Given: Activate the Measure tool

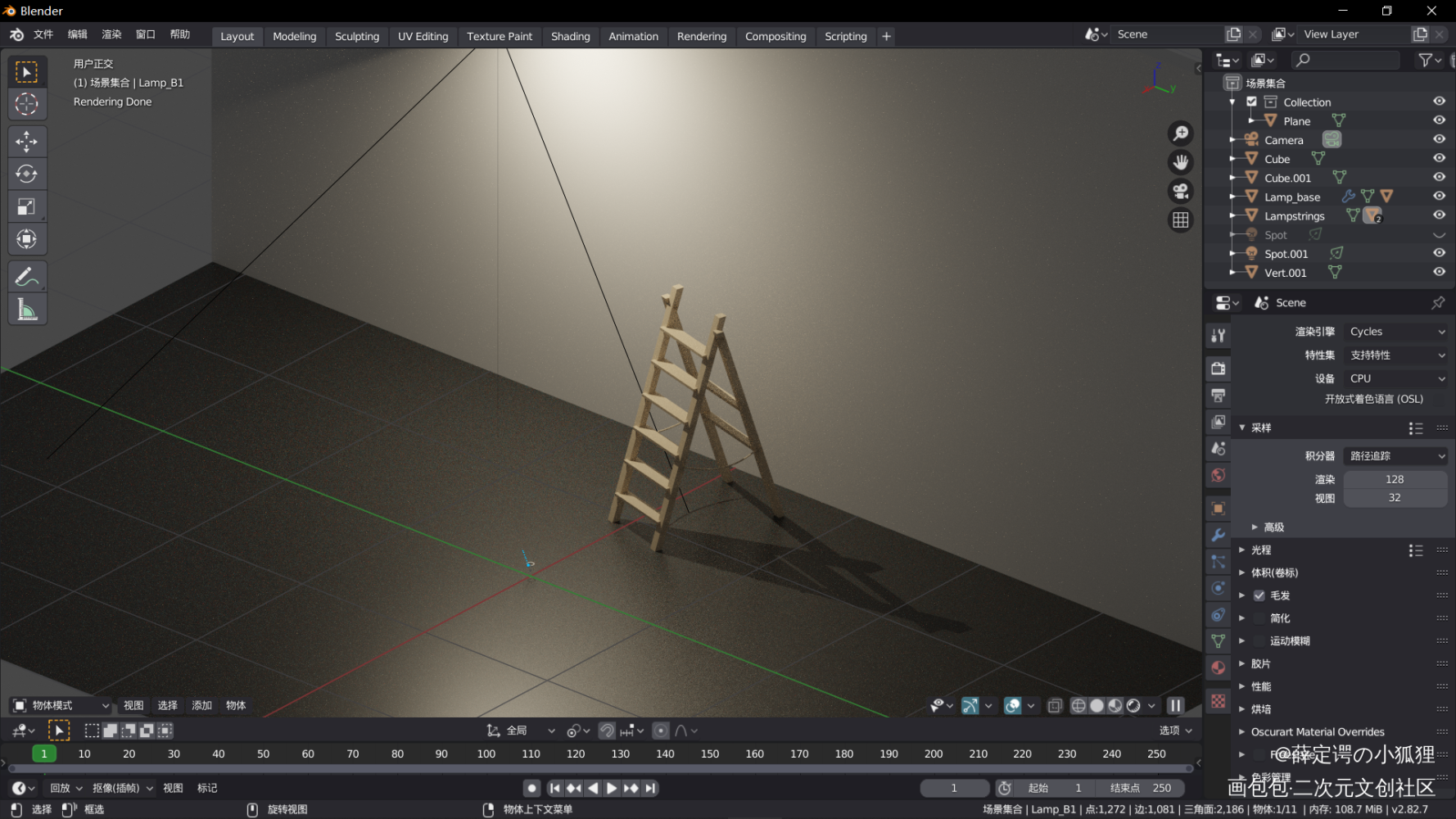Looking at the screenshot, I should (26, 310).
